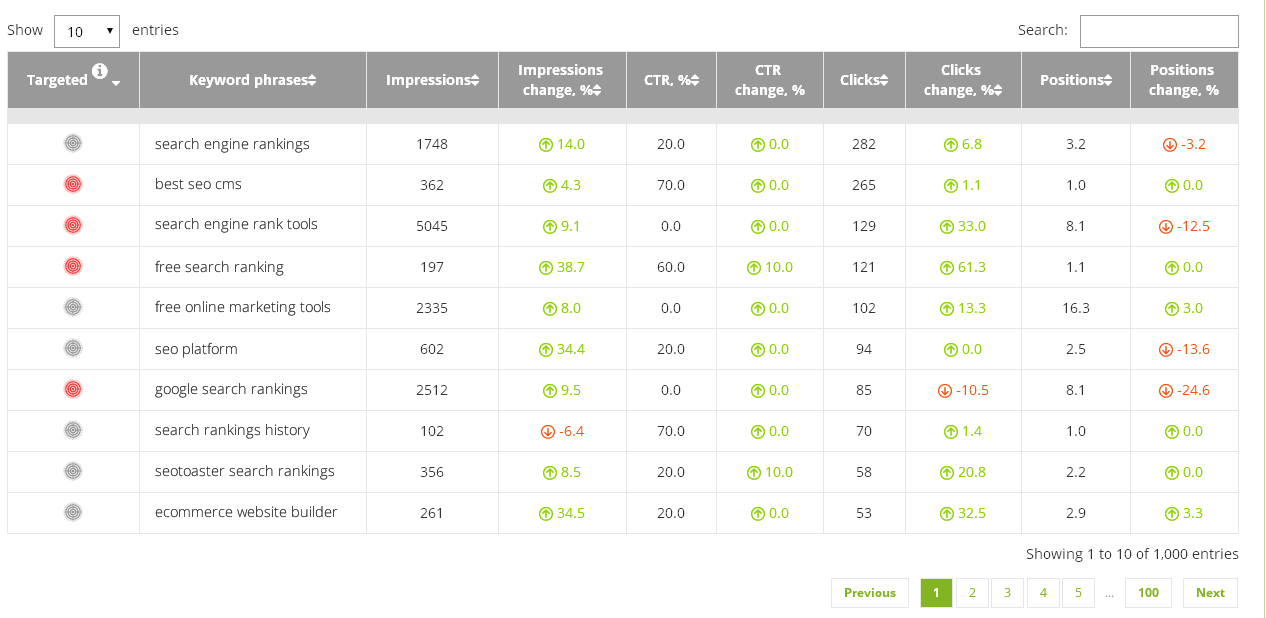Click up arrow icon beside 38.7 impressions change
The width and height of the screenshot is (1266, 618).
click(546, 268)
